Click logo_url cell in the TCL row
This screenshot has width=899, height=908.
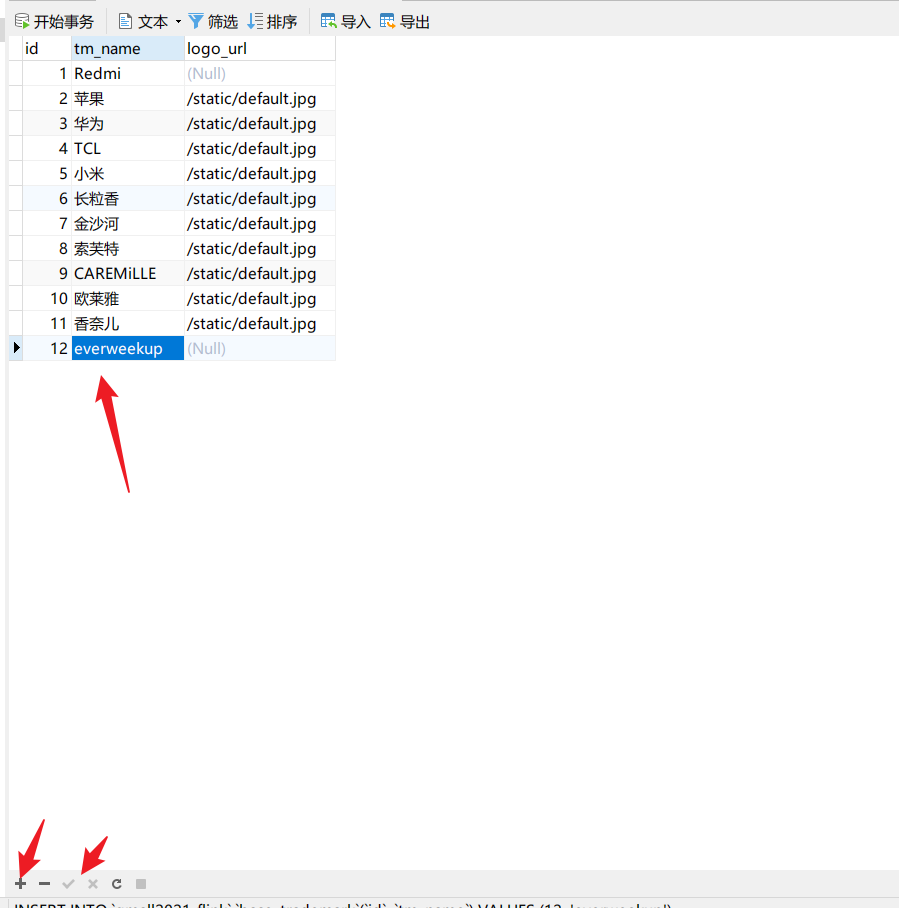260,148
